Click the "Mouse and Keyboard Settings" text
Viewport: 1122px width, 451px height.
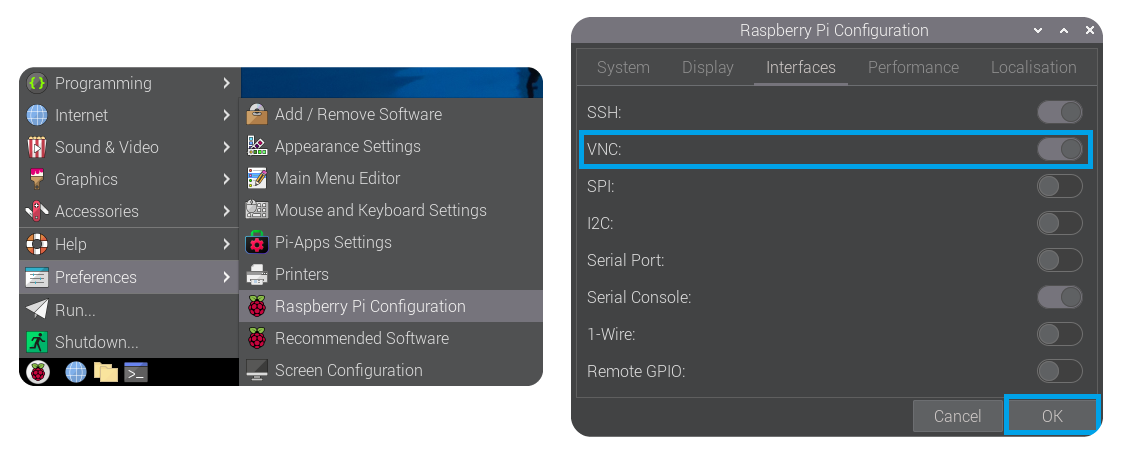pos(381,210)
